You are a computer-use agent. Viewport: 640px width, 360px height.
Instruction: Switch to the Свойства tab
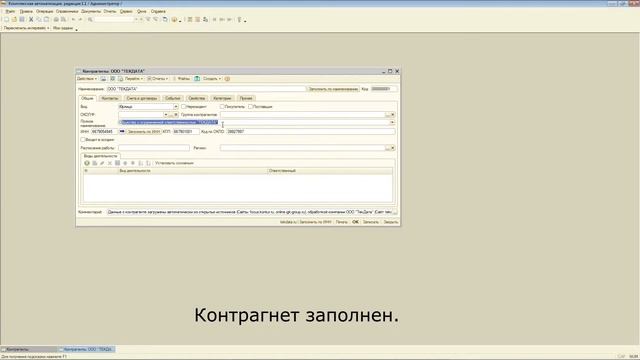point(197,98)
